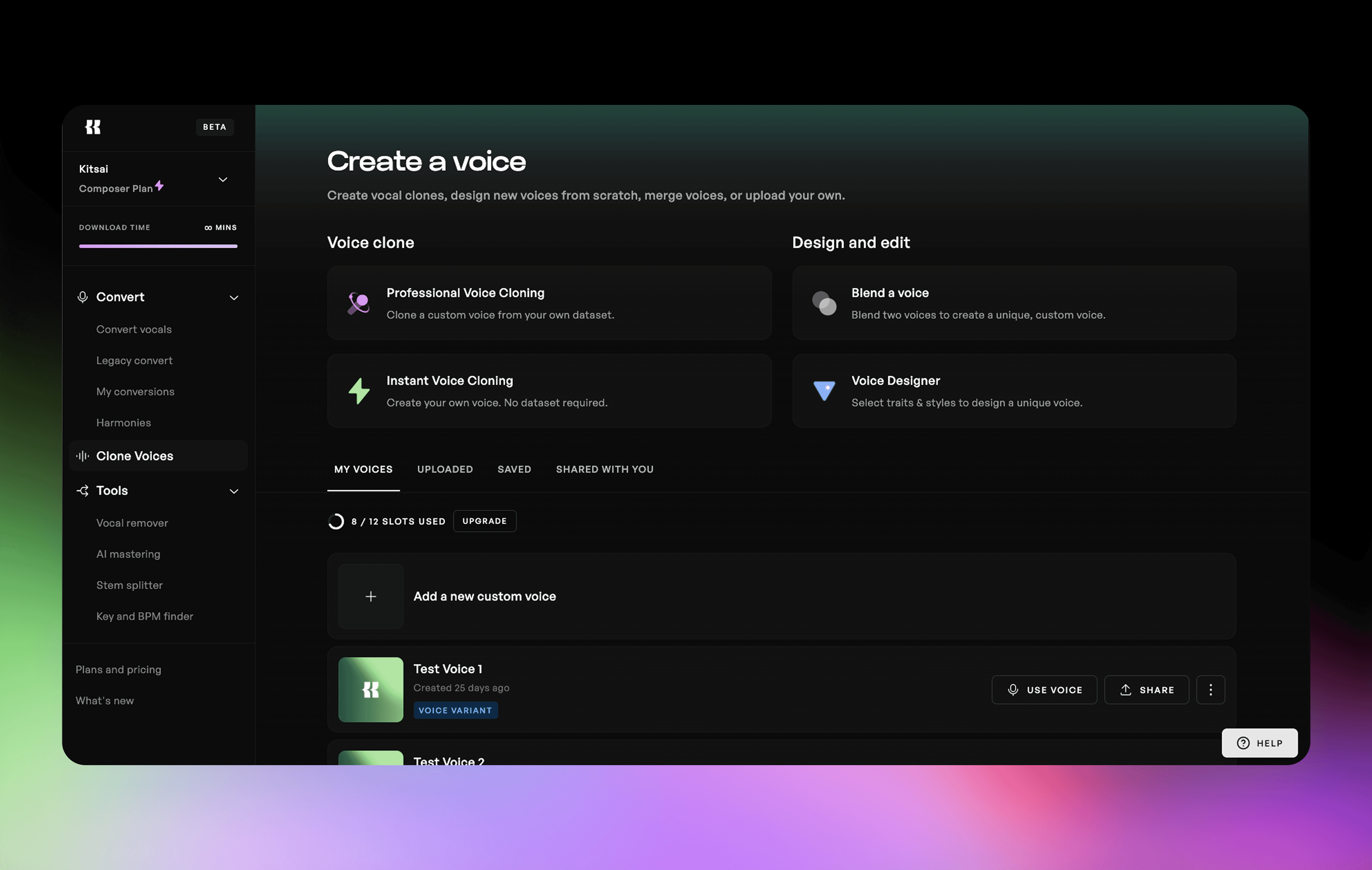Share Test Voice 1
This screenshot has height=870, width=1372.
(1147, 690)
